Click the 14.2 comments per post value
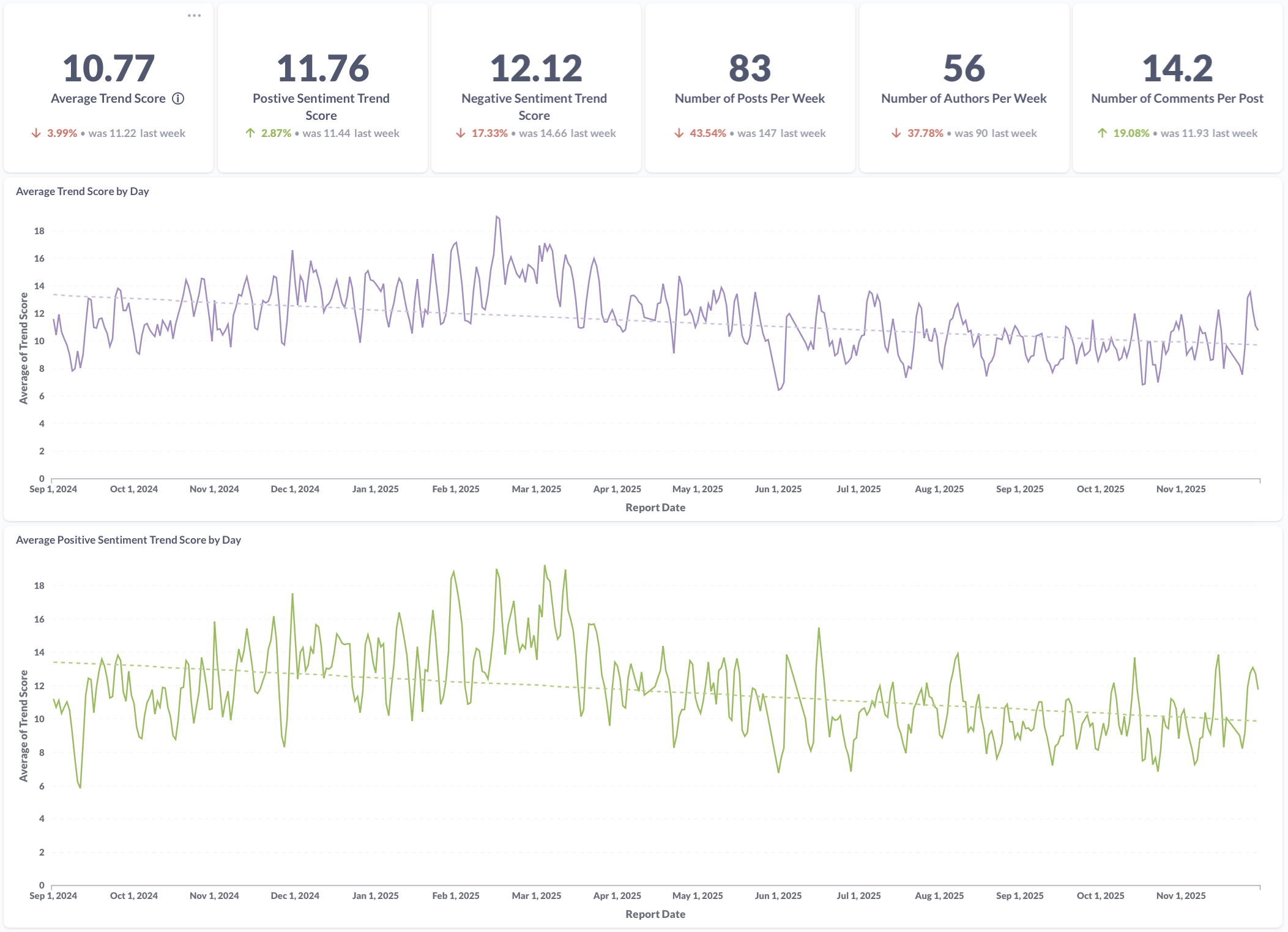1288x932 pixels. pos(1177,68)
